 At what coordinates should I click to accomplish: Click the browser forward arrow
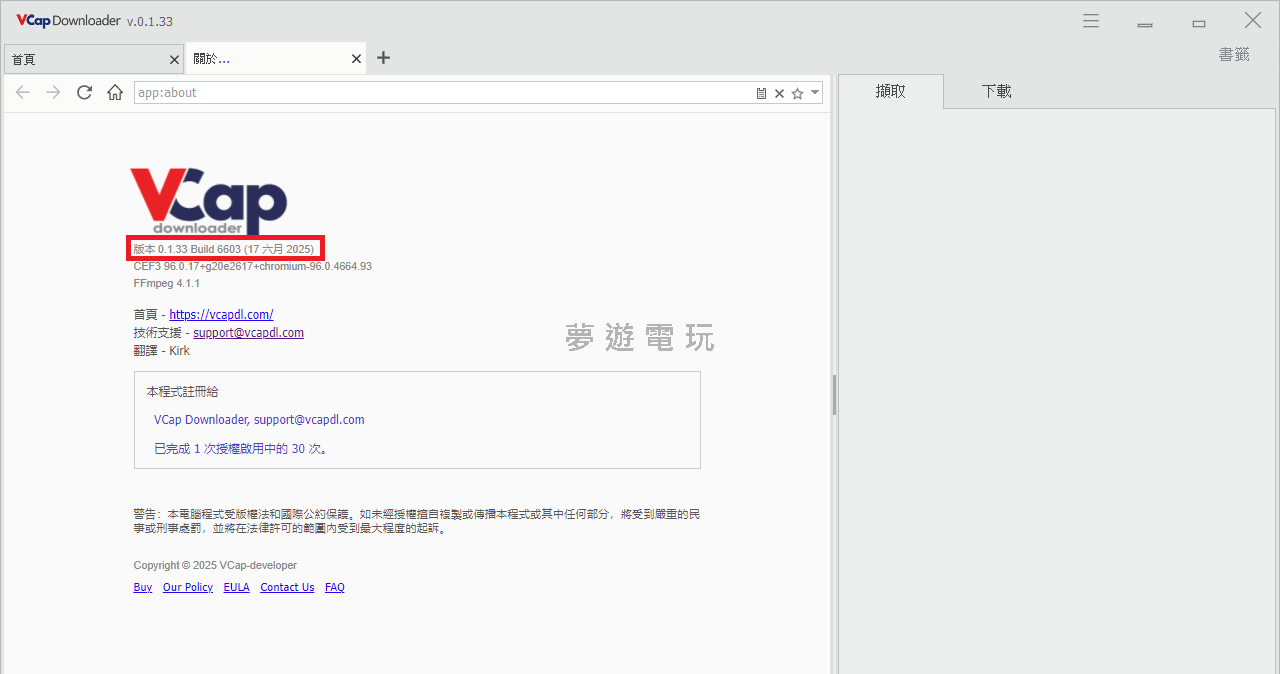54,93
